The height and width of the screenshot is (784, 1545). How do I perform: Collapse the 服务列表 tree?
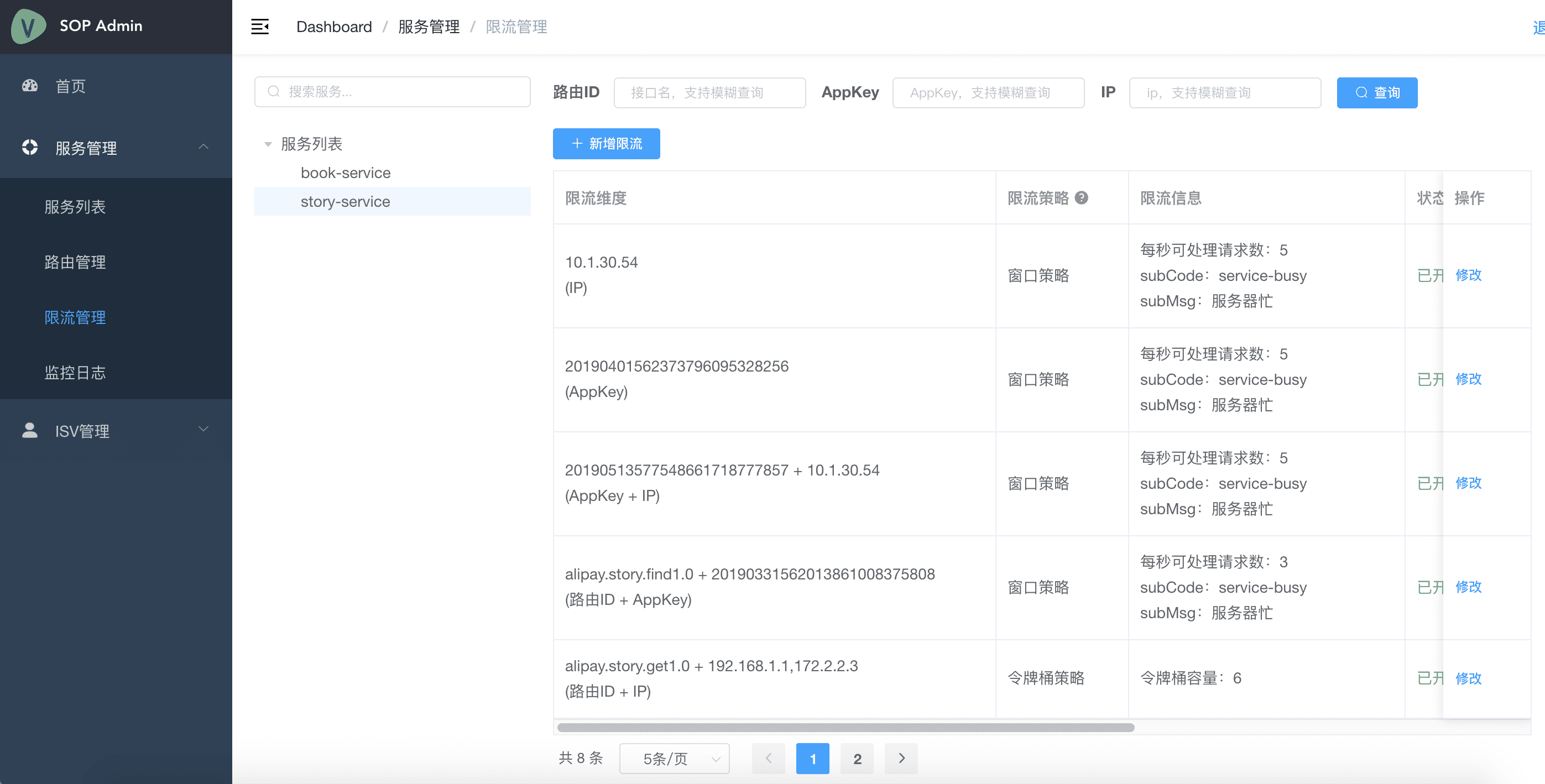268,144
